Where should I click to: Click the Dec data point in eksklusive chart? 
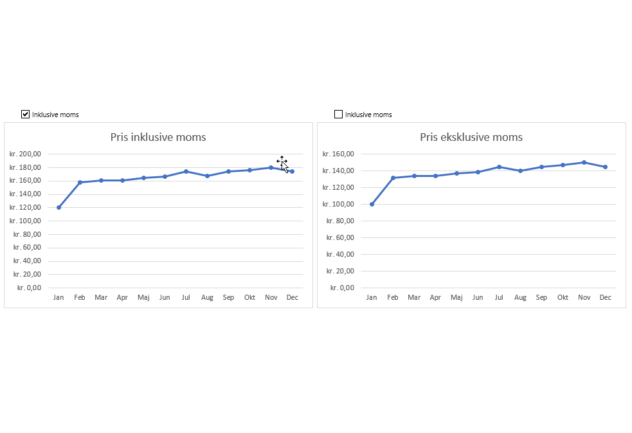tap(605, 167)
